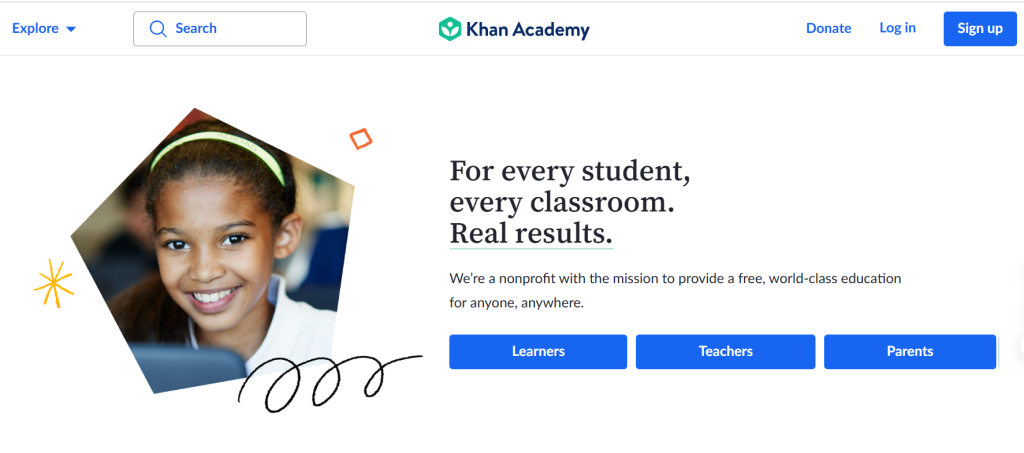Click the underlined "Real results." text
Image resolution: width=1024 pixels, height=453 pixels.
point(531,233)
